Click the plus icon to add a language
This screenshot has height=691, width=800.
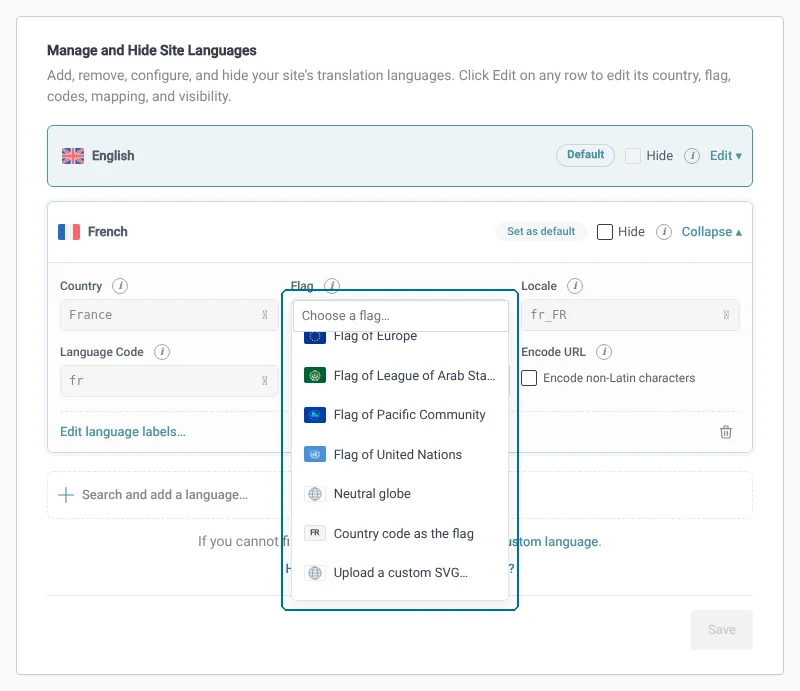[66, 495]
